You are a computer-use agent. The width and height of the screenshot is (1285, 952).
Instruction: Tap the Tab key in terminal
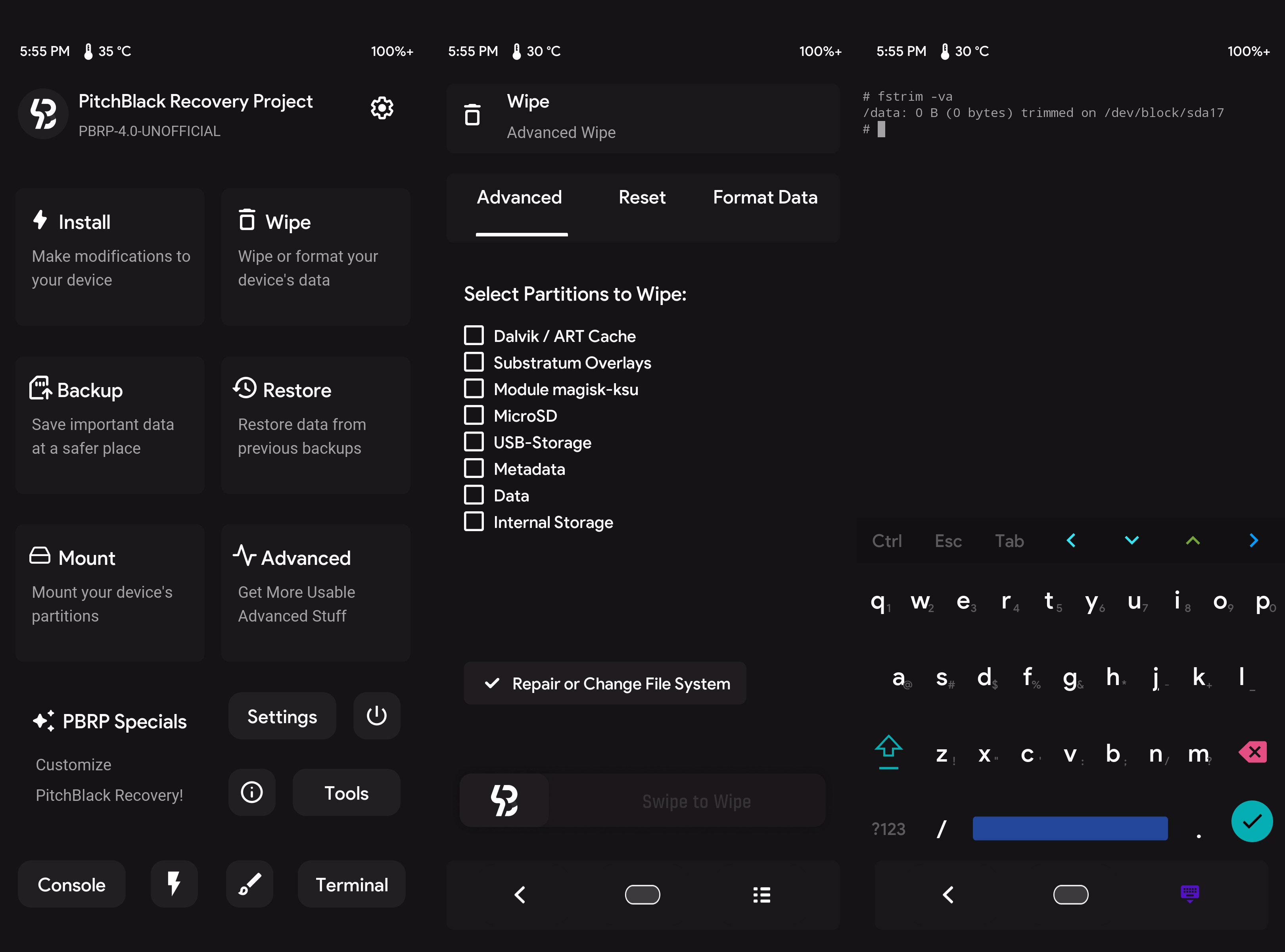pos(1010,541)
